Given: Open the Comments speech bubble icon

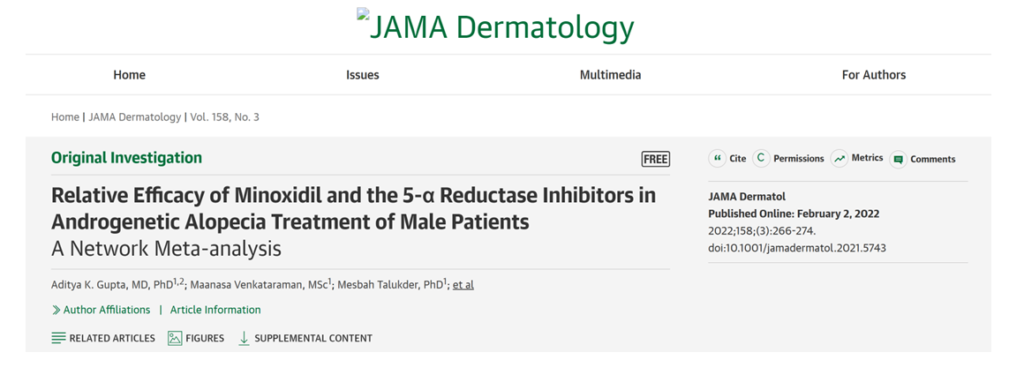Looking at the screenshot, I should (x=898, y=159).
